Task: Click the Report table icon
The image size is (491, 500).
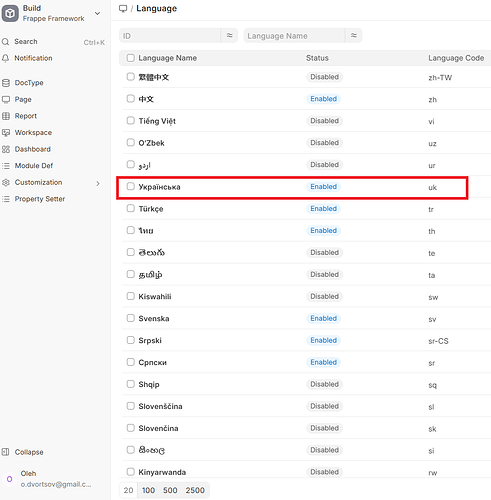Action: [6, 116]
